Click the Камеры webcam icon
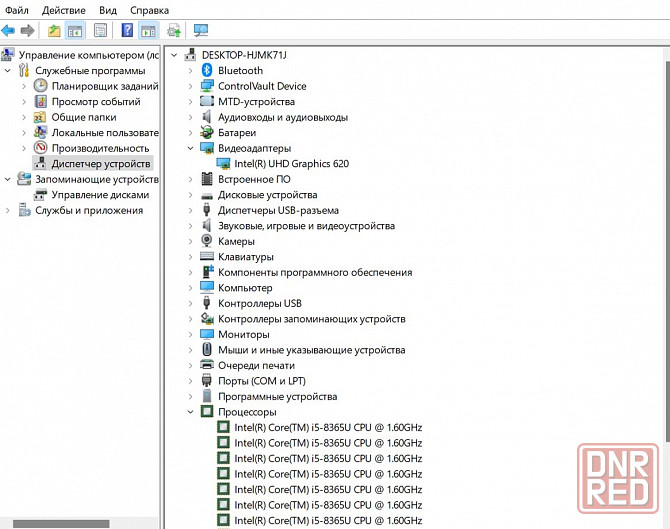 tap(207, 241)
